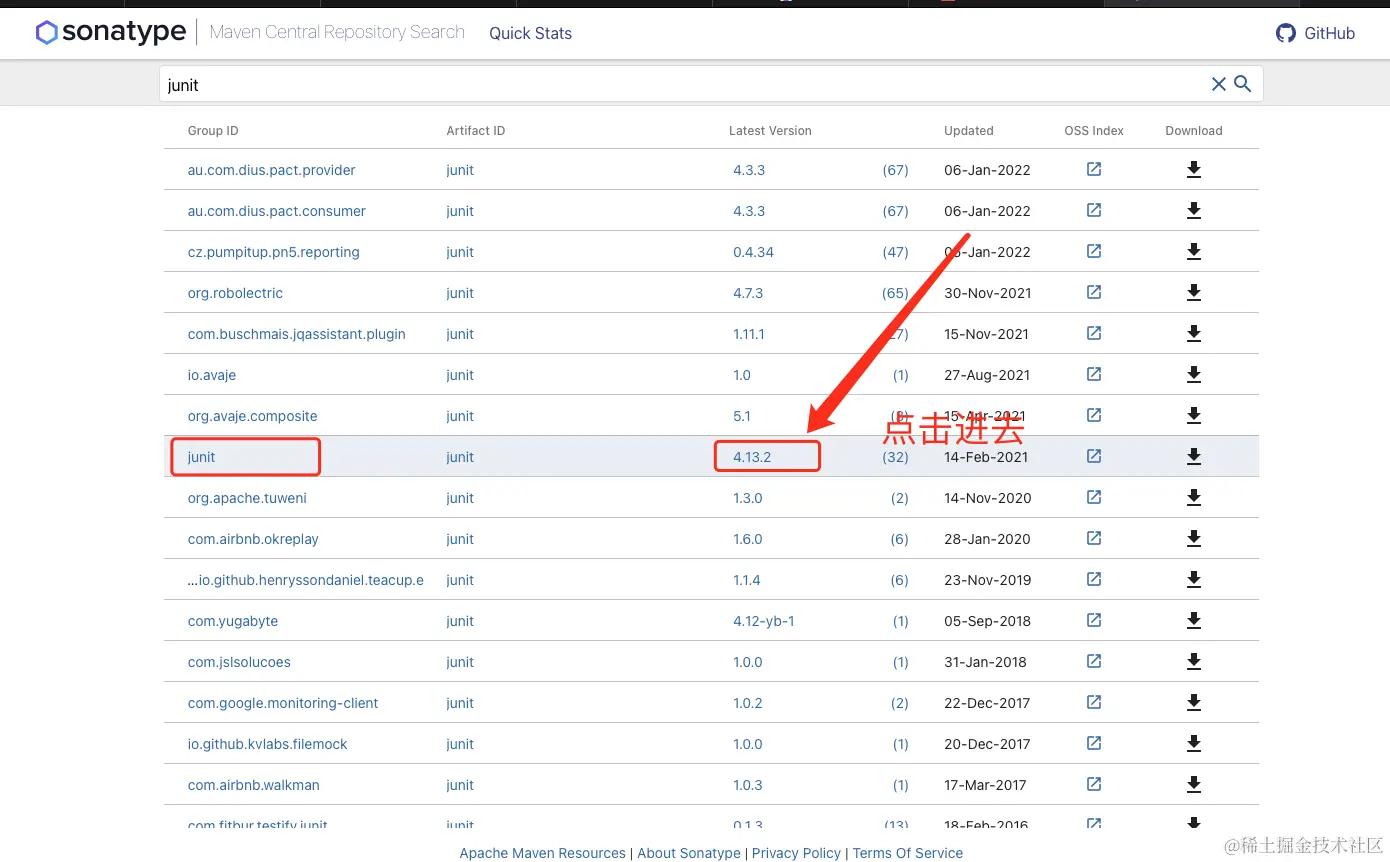
Task: Open OSS Index for com.airbnb.okreplay
Action: tap(1094, 539)
